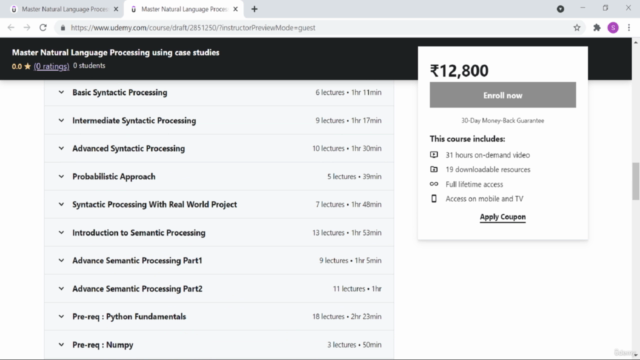640x360 pixels.
Task: Click the lifetime access infinity icon
Action: click(433, 184)
